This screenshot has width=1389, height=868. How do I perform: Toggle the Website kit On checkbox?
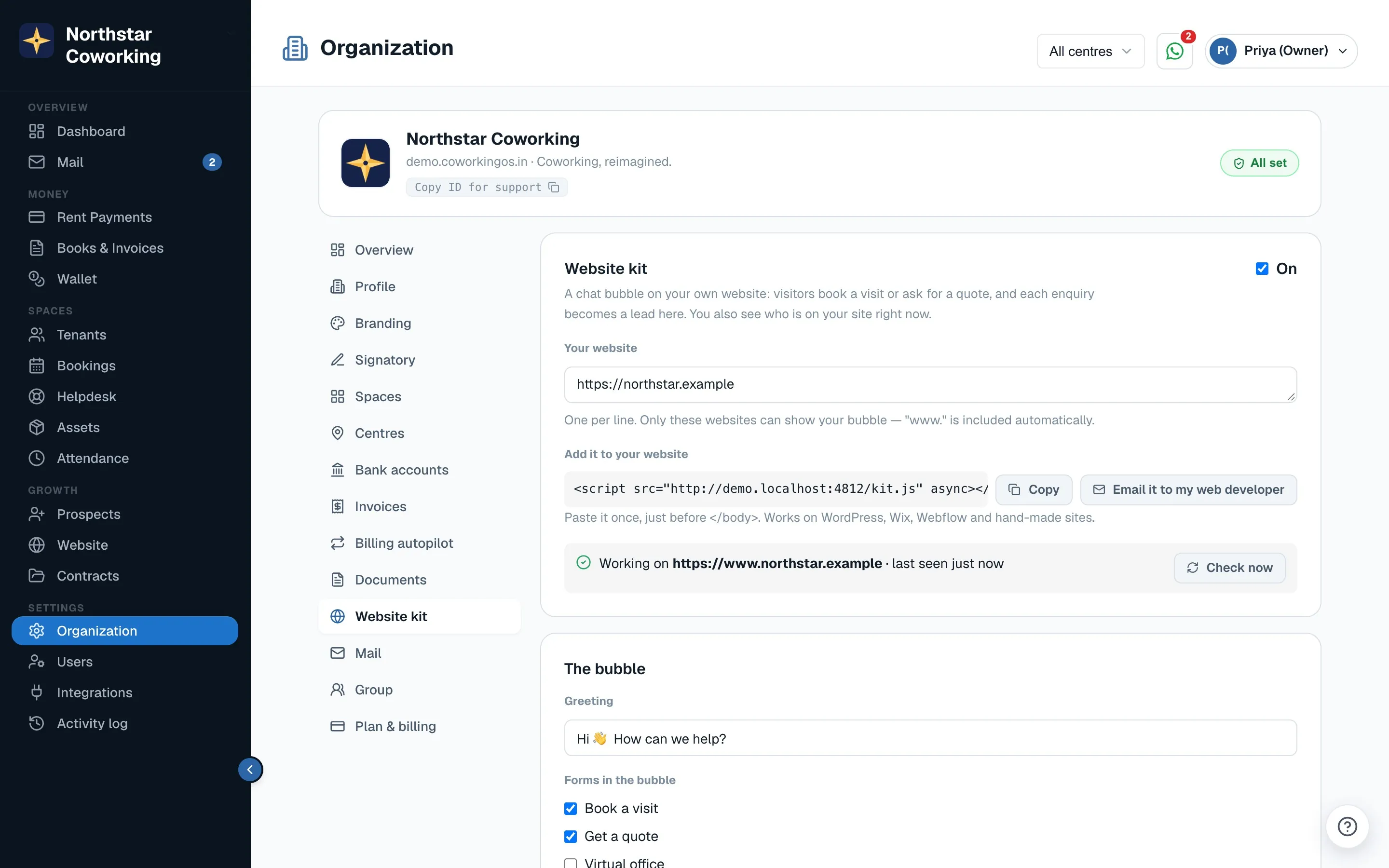tap(1262, 269)
